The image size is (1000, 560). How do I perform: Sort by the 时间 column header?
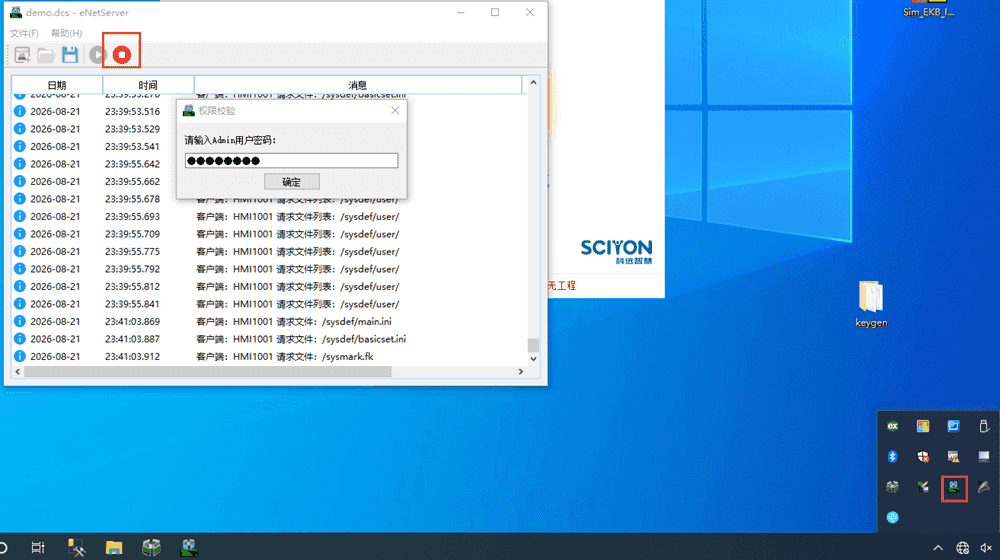[x=148, y=85]
